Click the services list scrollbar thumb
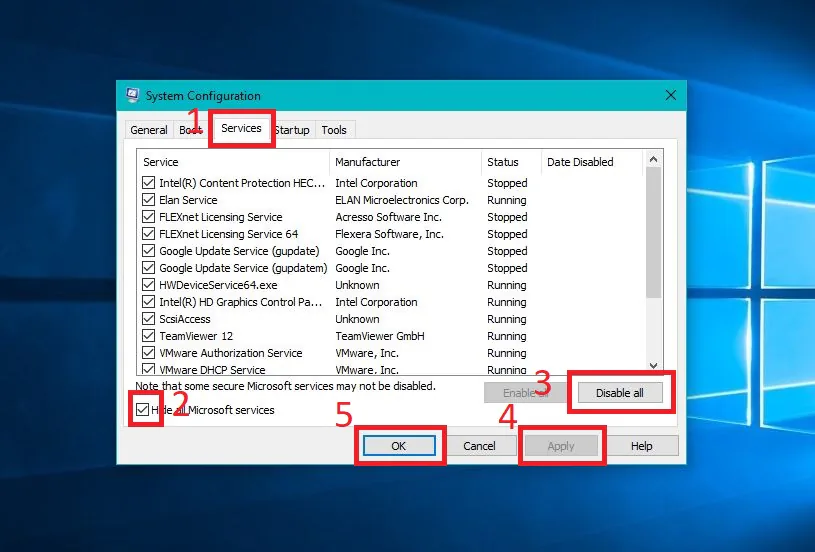 pos(653,232)
